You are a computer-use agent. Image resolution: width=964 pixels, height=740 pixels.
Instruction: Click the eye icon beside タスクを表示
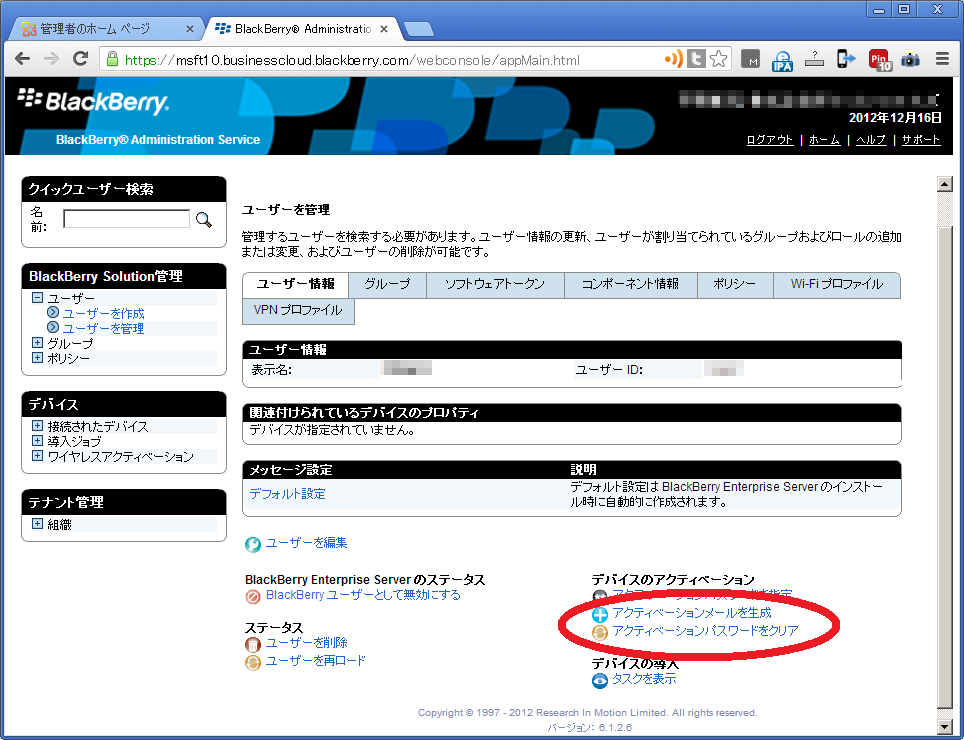599,680
